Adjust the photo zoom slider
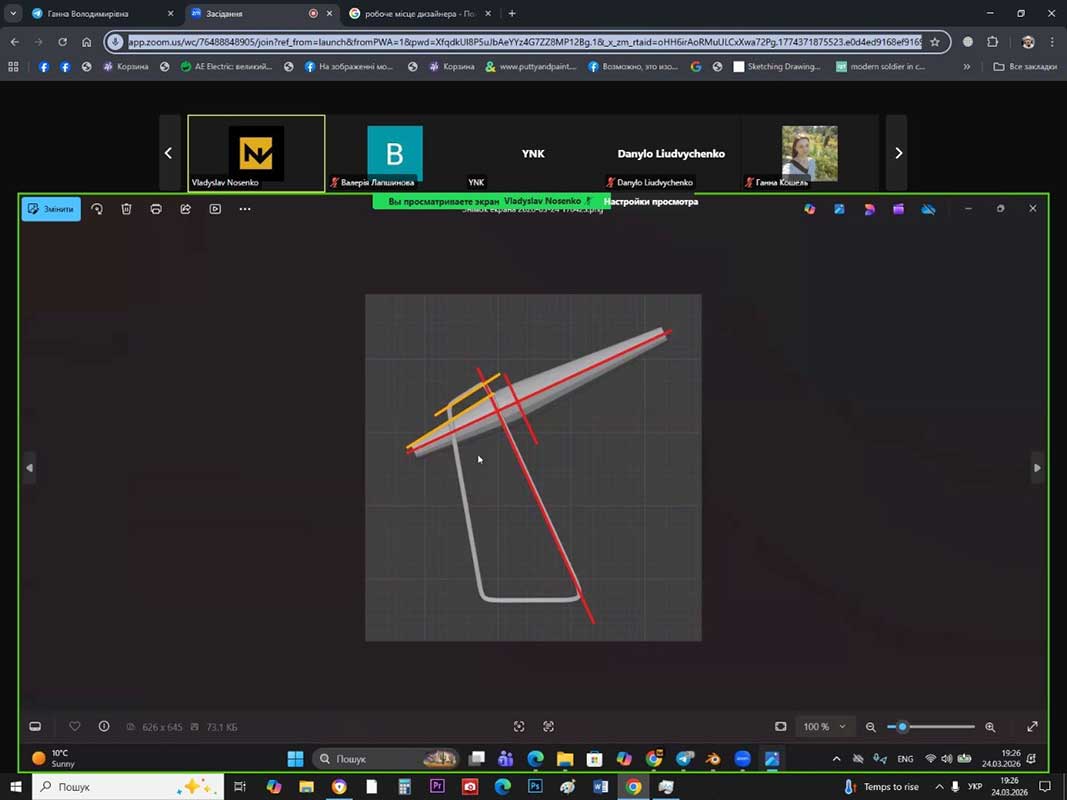 [903, 727]
